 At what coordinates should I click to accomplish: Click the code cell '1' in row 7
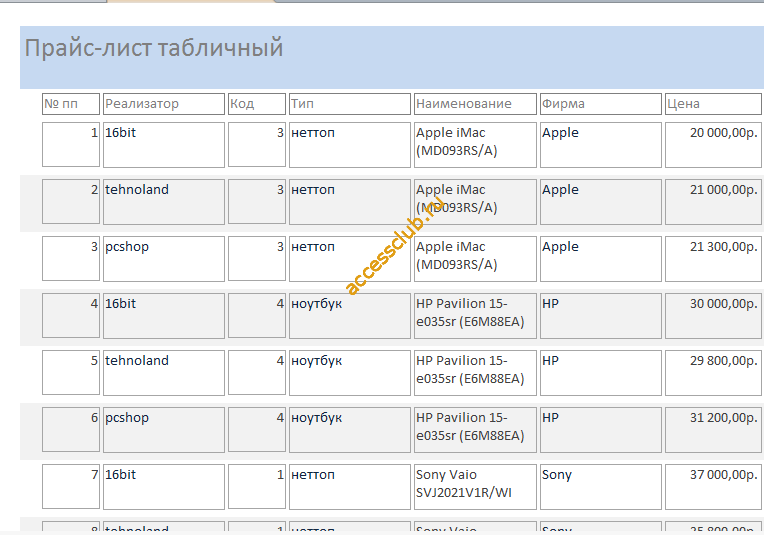(x=257, y=487)
